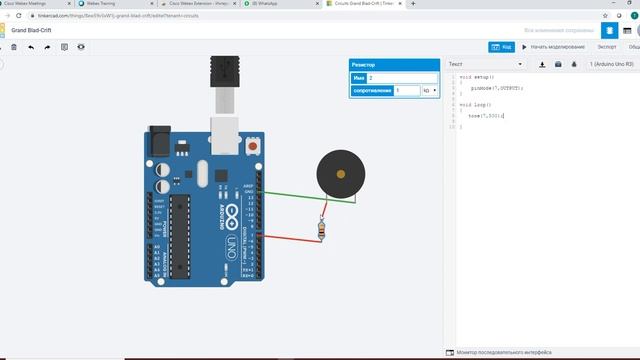640x360 pixels.
Task: Open the code mode Text dropdown
Action: (x=485, y=64)
